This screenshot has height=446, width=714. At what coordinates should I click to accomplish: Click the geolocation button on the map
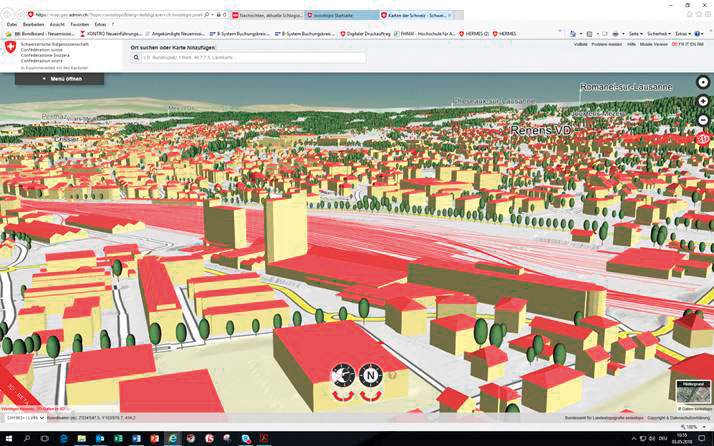pyautogui.click(x=703, y=82)
